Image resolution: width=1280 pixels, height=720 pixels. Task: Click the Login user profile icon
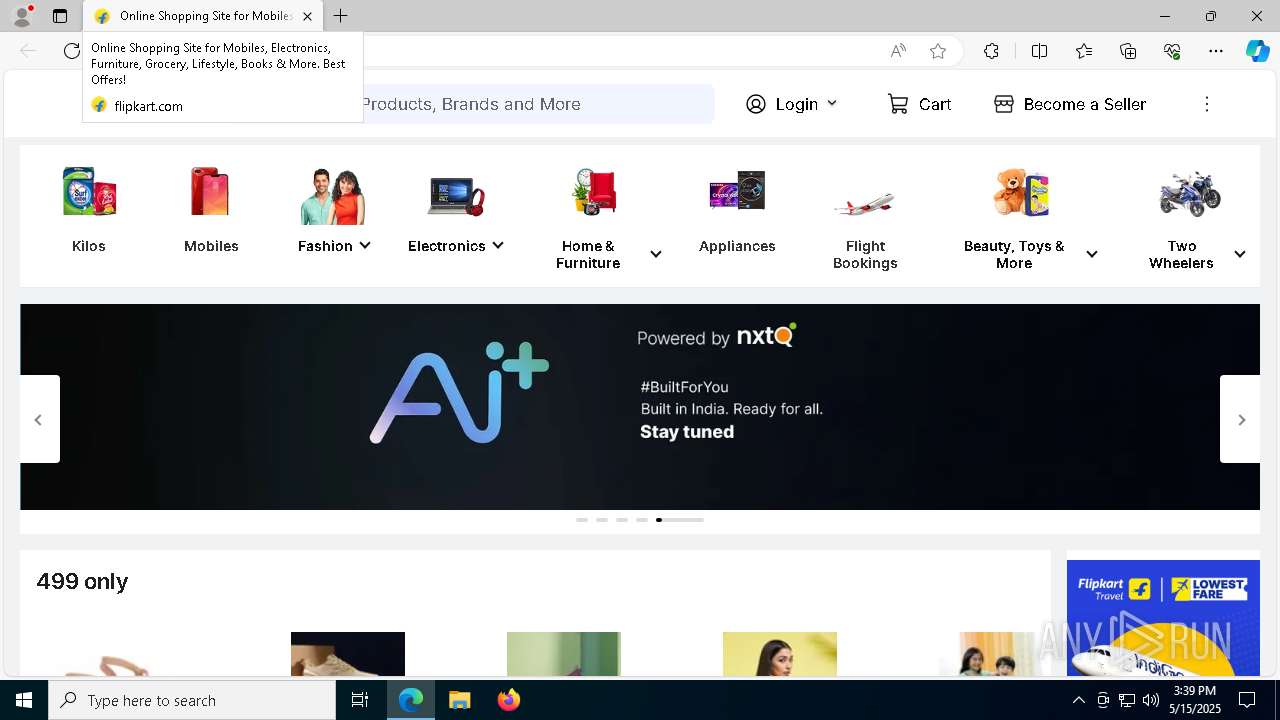756,104
